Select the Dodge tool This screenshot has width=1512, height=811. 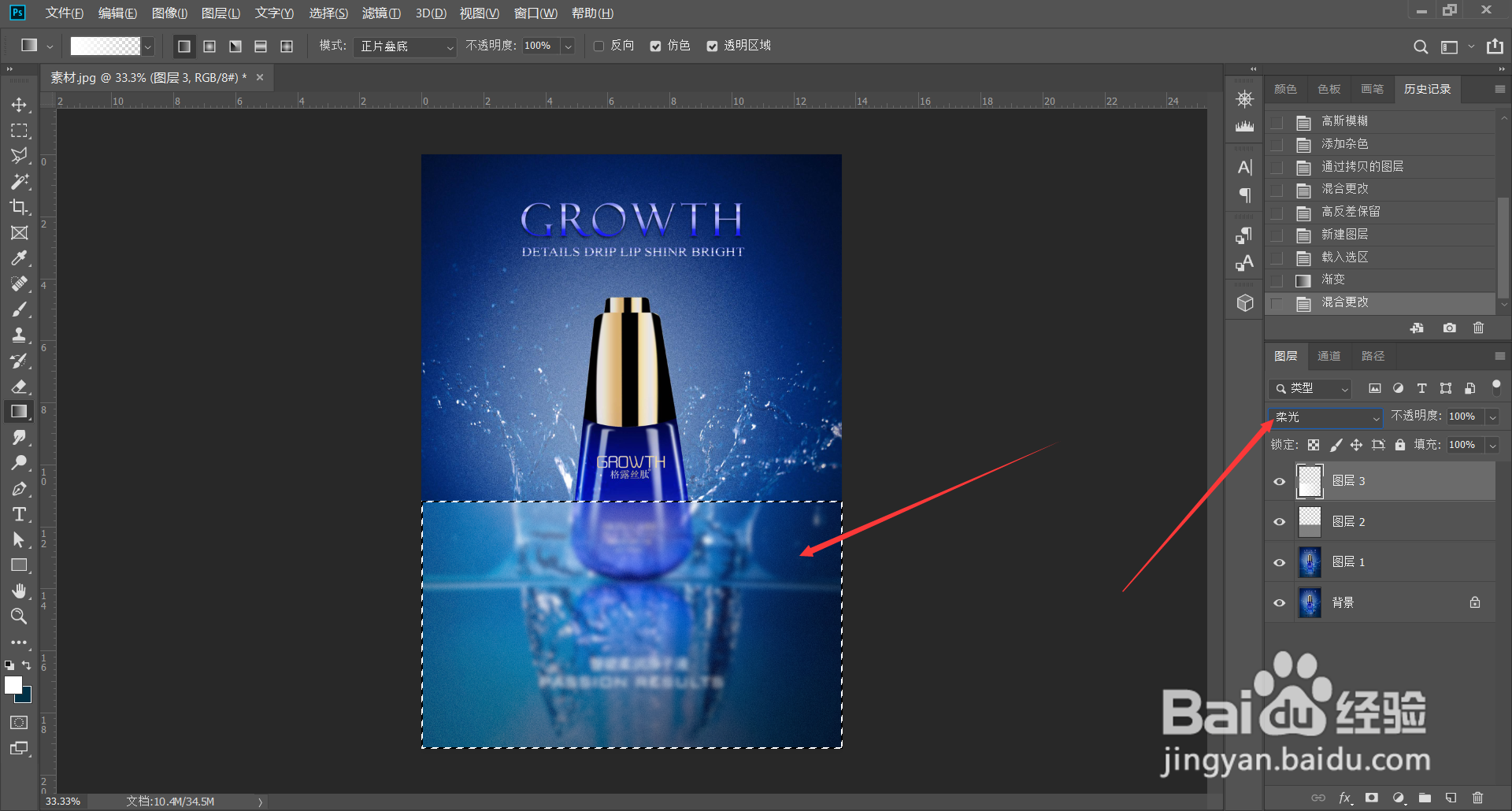click(x=19, y=462)
